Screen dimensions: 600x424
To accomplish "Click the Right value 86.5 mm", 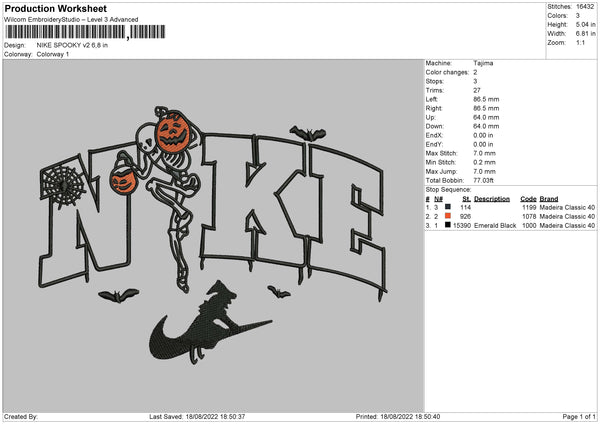I will [x=486, y=108].
